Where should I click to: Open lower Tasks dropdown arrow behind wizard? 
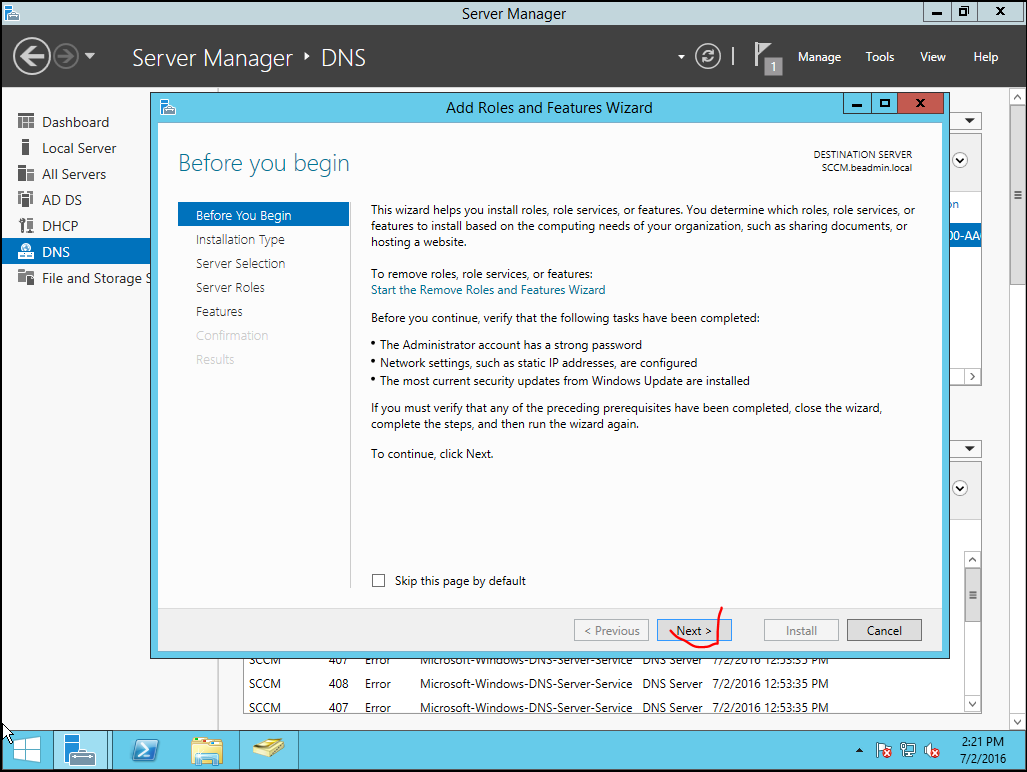point(969,449)
